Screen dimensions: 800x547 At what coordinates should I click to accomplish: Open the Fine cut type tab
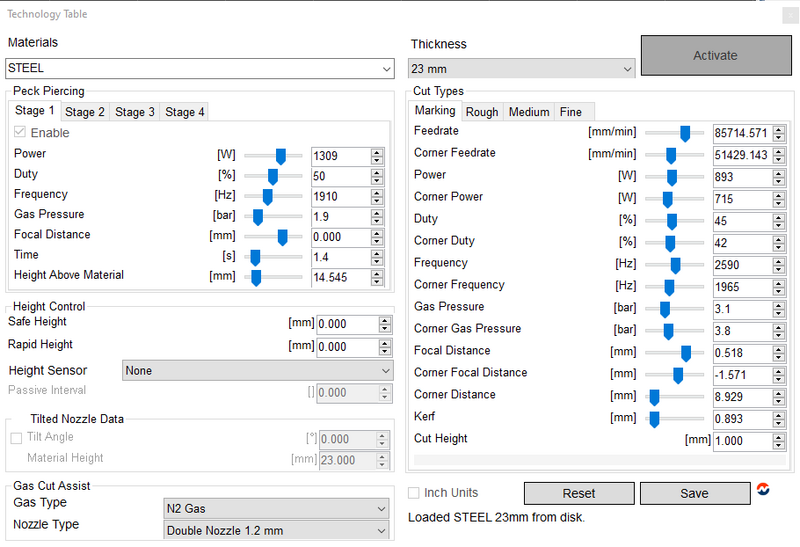point(571,112)
